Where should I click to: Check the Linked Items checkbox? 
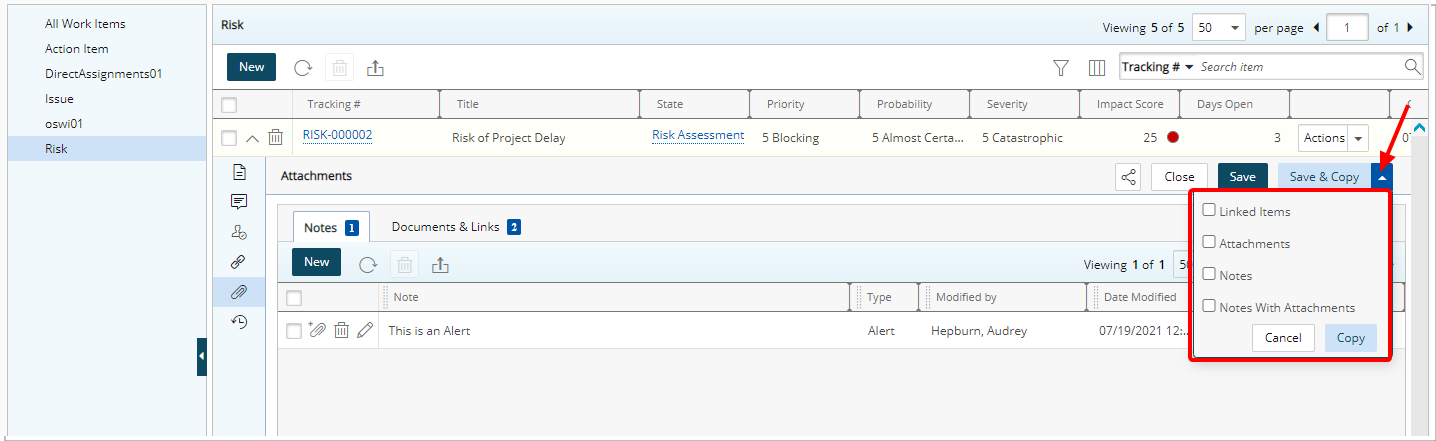[x=1209, y=210]
